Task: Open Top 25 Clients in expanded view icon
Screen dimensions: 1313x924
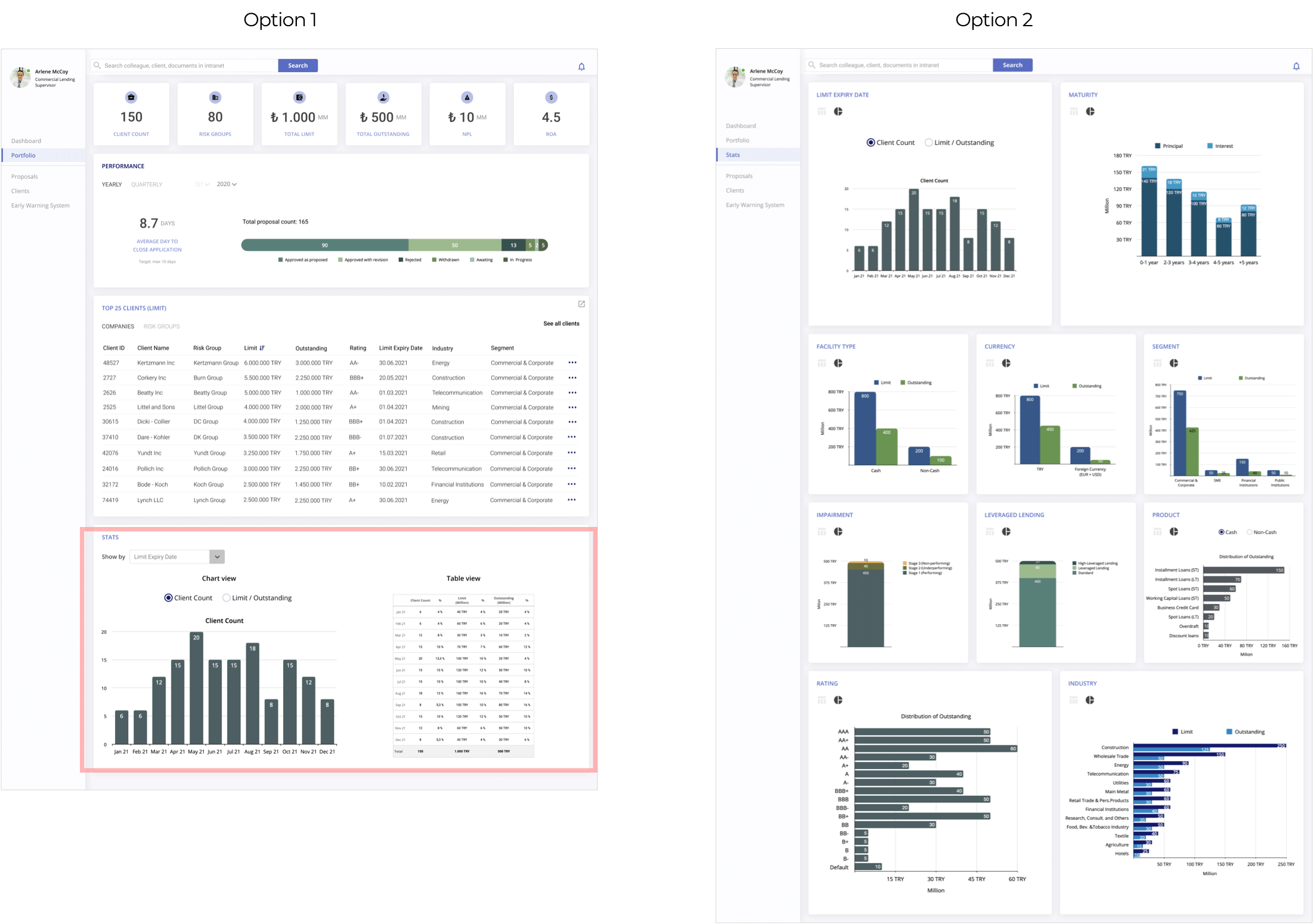Action: point(581,304)
